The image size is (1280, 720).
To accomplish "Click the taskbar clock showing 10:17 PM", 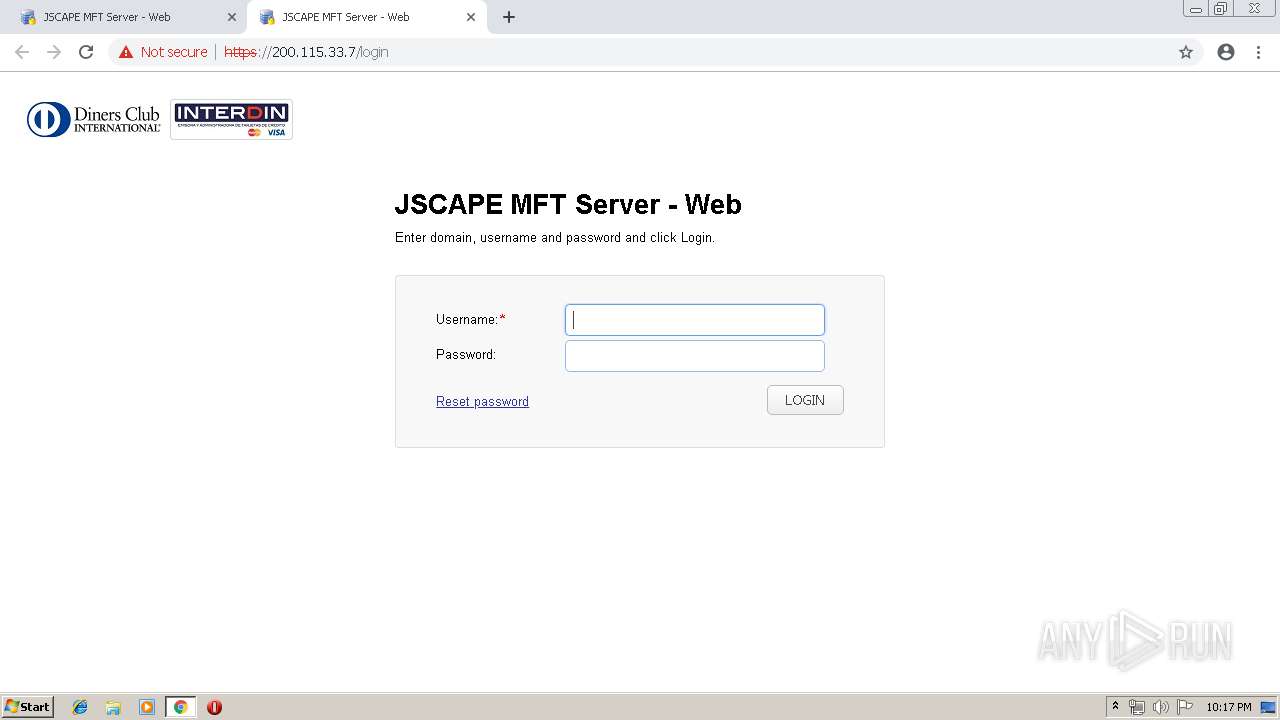I will [x=1228, y=707].
